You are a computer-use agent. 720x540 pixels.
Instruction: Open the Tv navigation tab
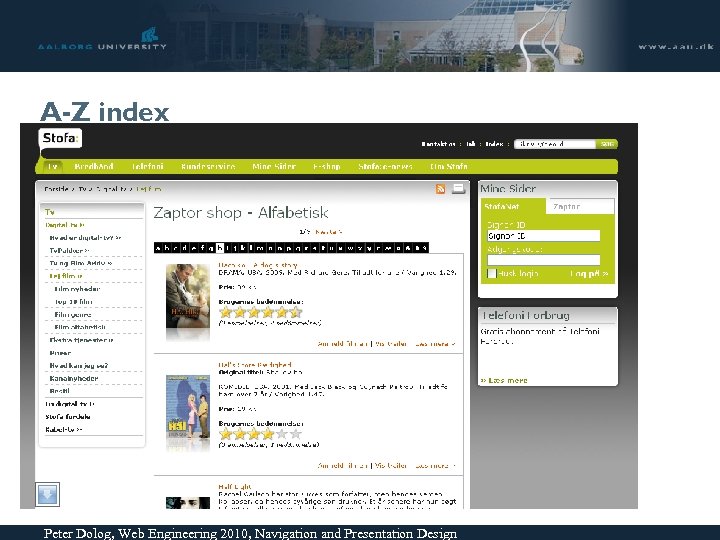coord(53,166)
